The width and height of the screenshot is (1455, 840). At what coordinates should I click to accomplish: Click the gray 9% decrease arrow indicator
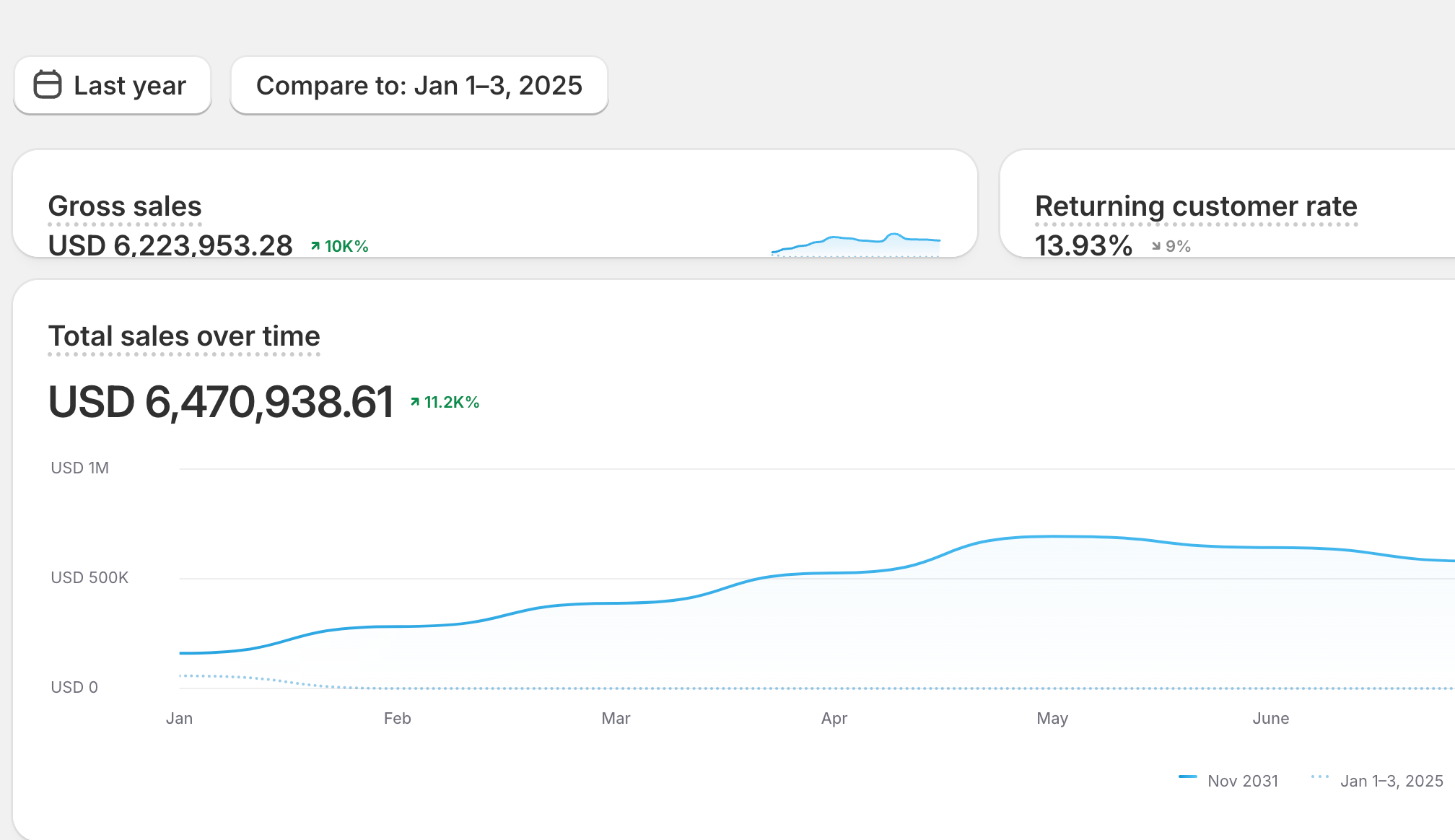coord(1156,246)
